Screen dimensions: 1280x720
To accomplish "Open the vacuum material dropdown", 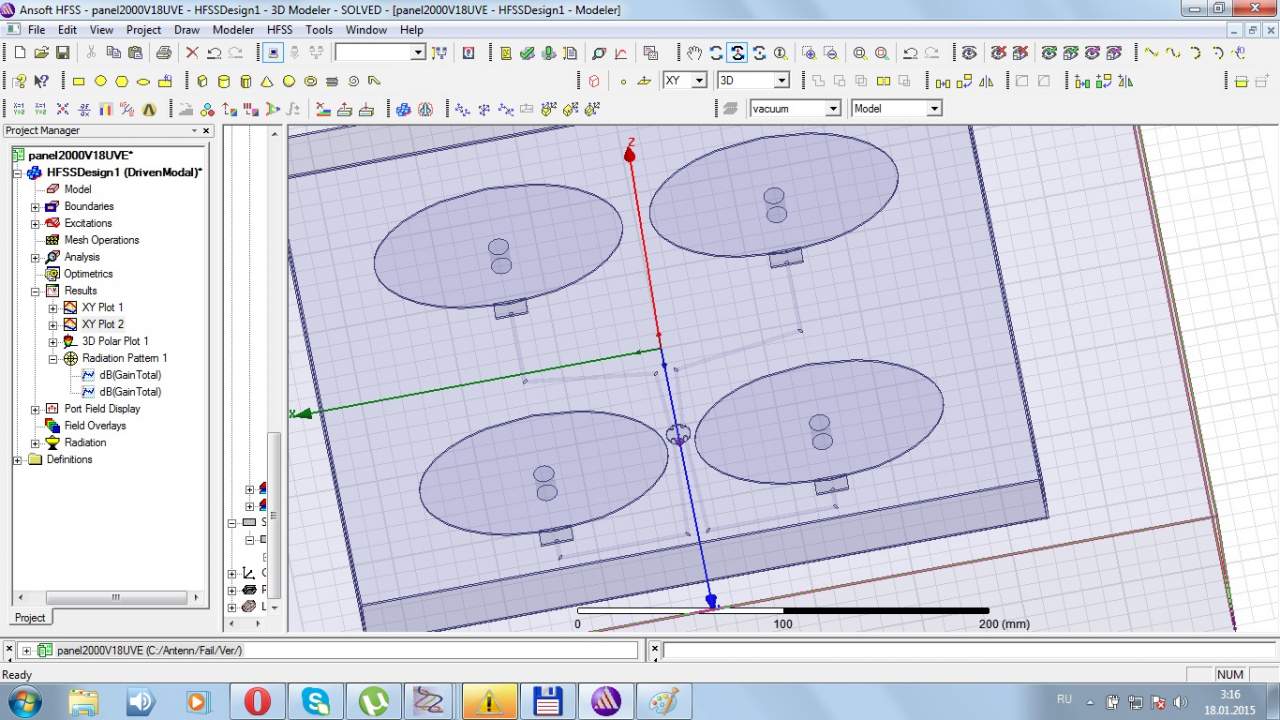I will 831,108.
